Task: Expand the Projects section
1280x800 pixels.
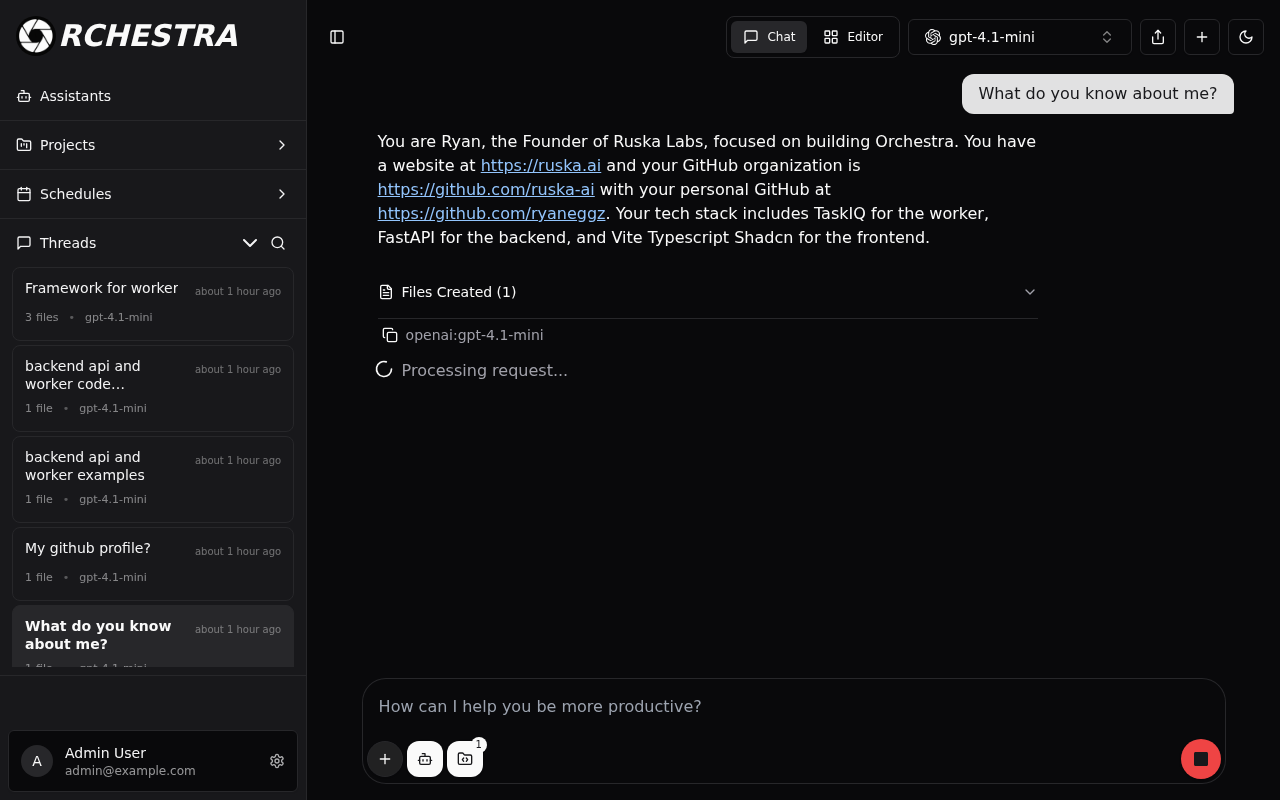Action: coord(153,145)
